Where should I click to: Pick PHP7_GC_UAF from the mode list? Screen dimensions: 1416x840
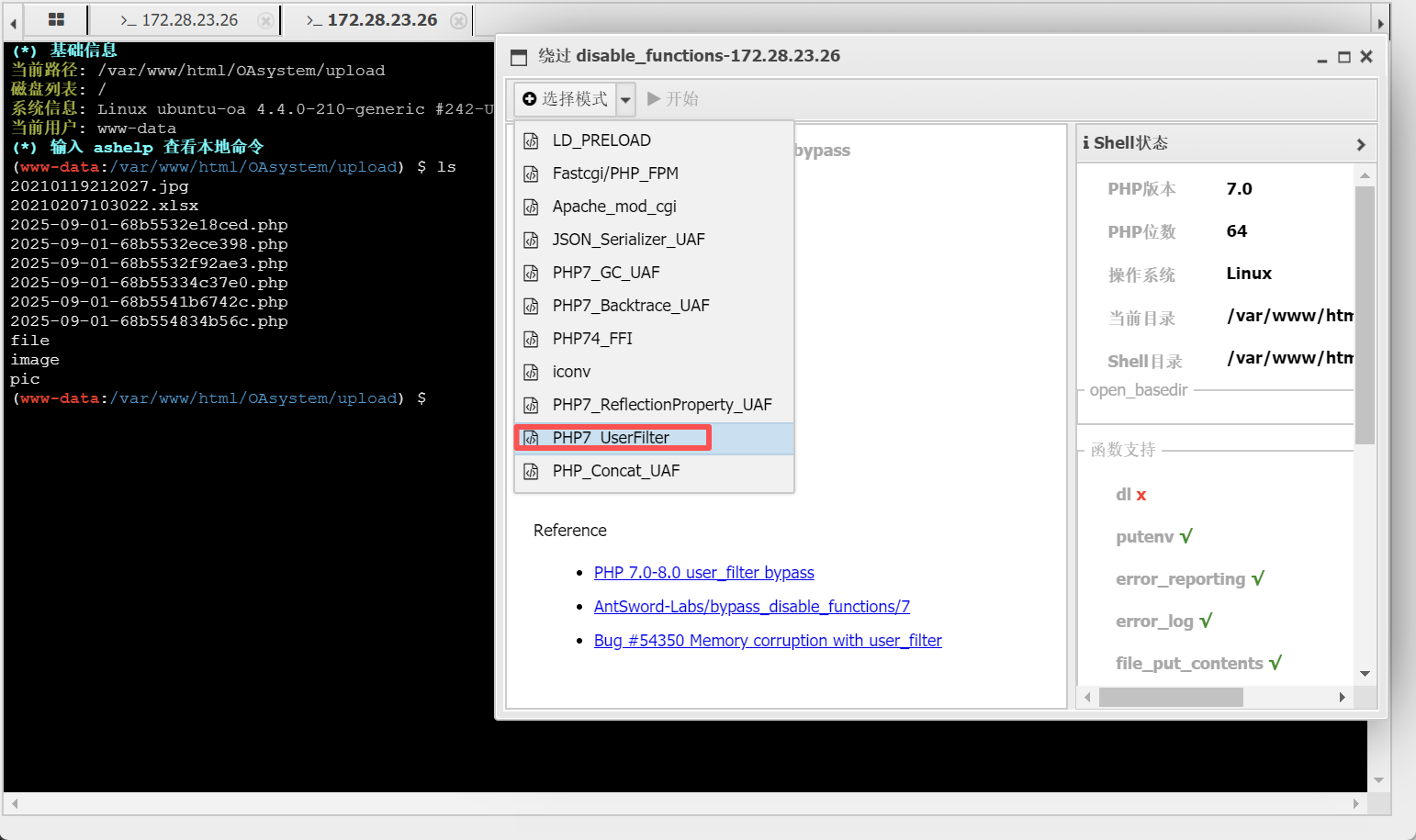(606, 273)
